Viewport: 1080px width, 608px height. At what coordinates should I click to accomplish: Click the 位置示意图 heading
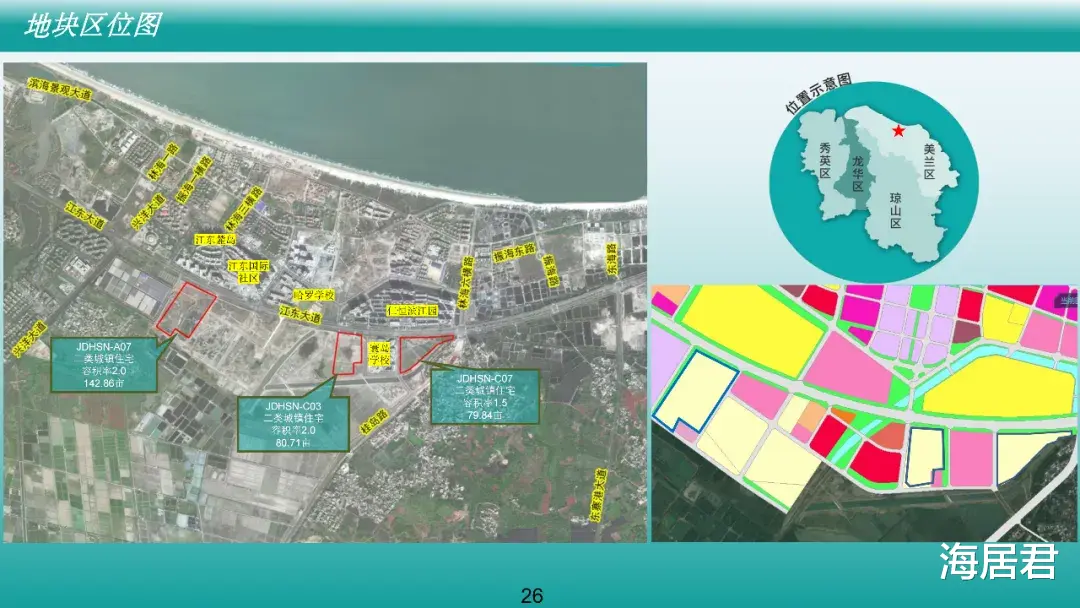point(819,93)
